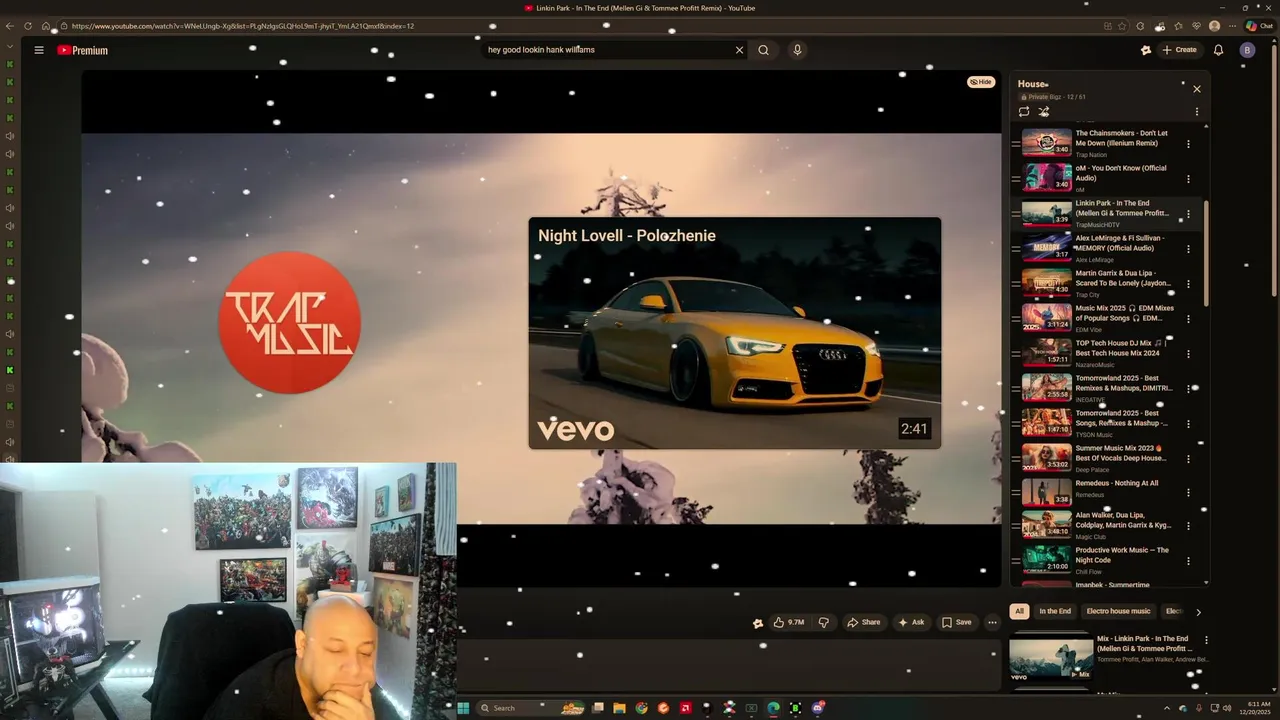Open options for The Chainsmokers video
Screen dimensions: 1280x720
[x=1188, y=144]
